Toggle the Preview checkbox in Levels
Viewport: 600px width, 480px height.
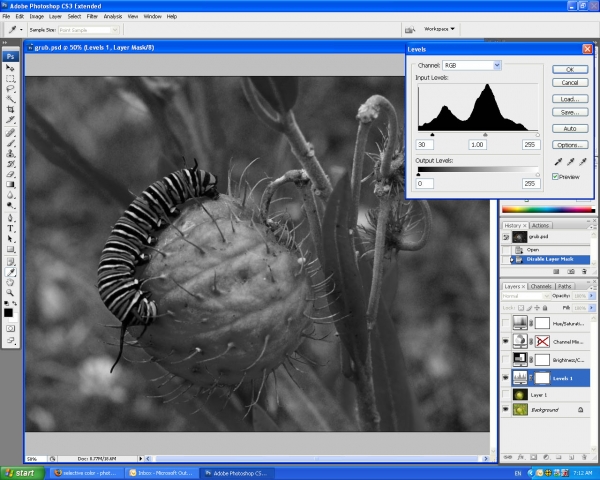[555, 176]
